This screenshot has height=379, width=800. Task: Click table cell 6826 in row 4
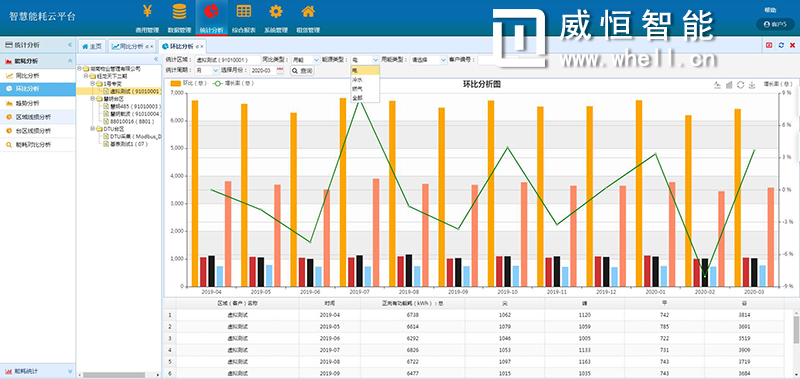point(413,350)
